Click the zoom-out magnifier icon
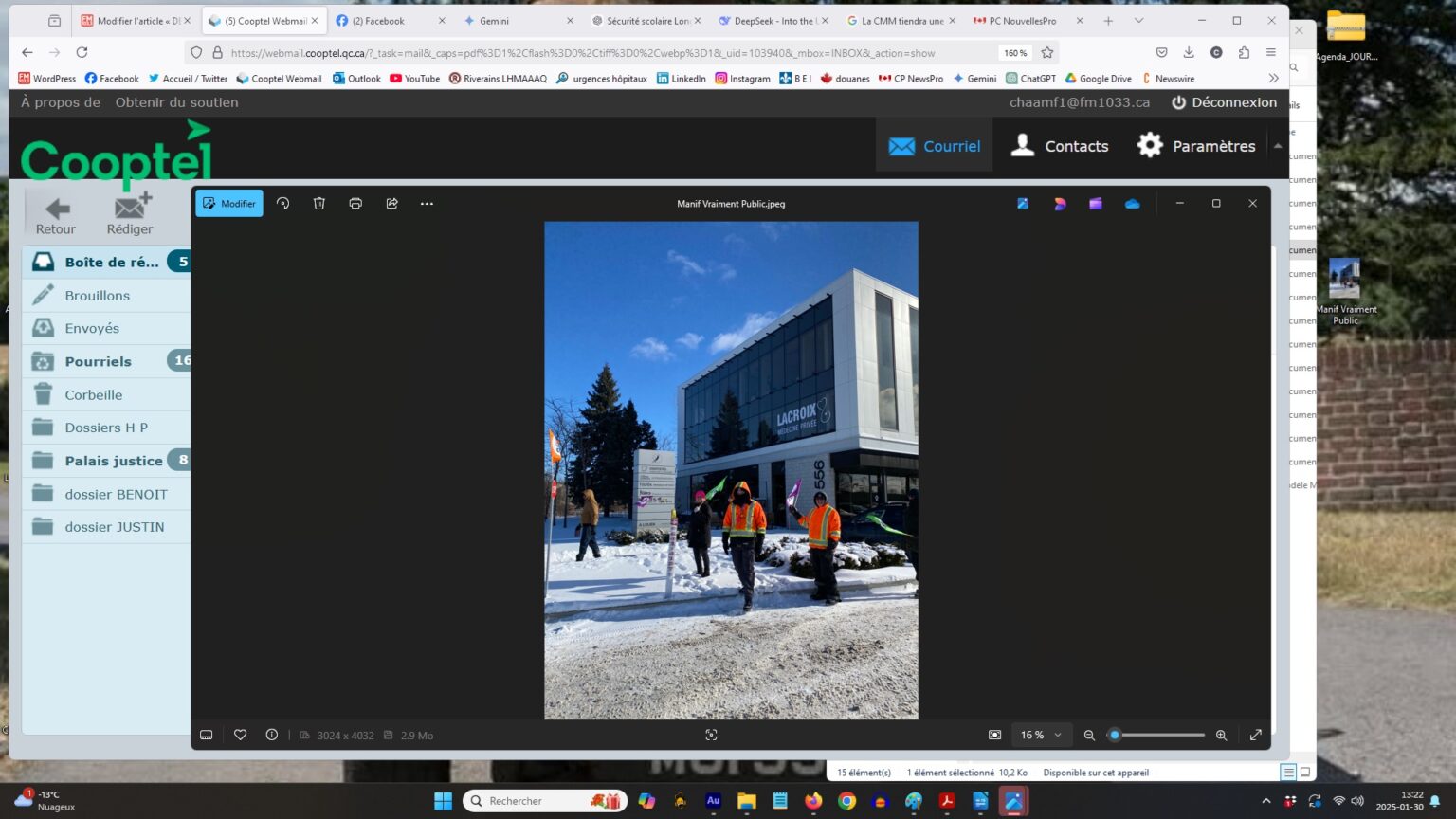The width and height of the screenshot is (1456, 819). pyautogui.click(x=1089, y=736)
